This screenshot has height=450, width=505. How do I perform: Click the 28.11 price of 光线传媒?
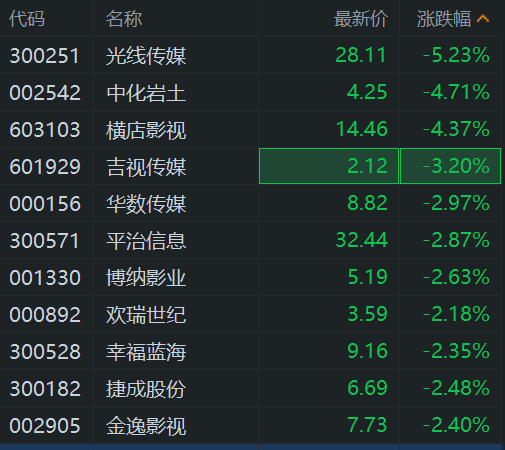coord(361,55)
